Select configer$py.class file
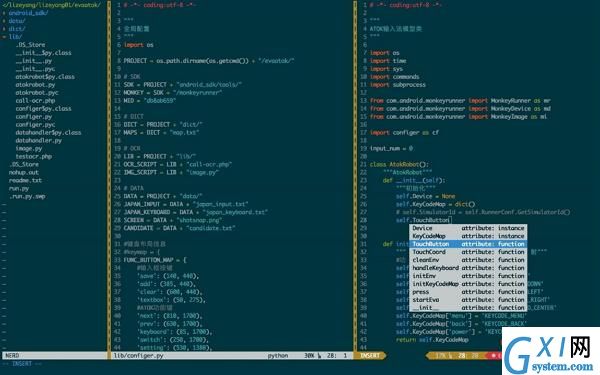This screenshot has height=375, width=600. pos(43,109)
